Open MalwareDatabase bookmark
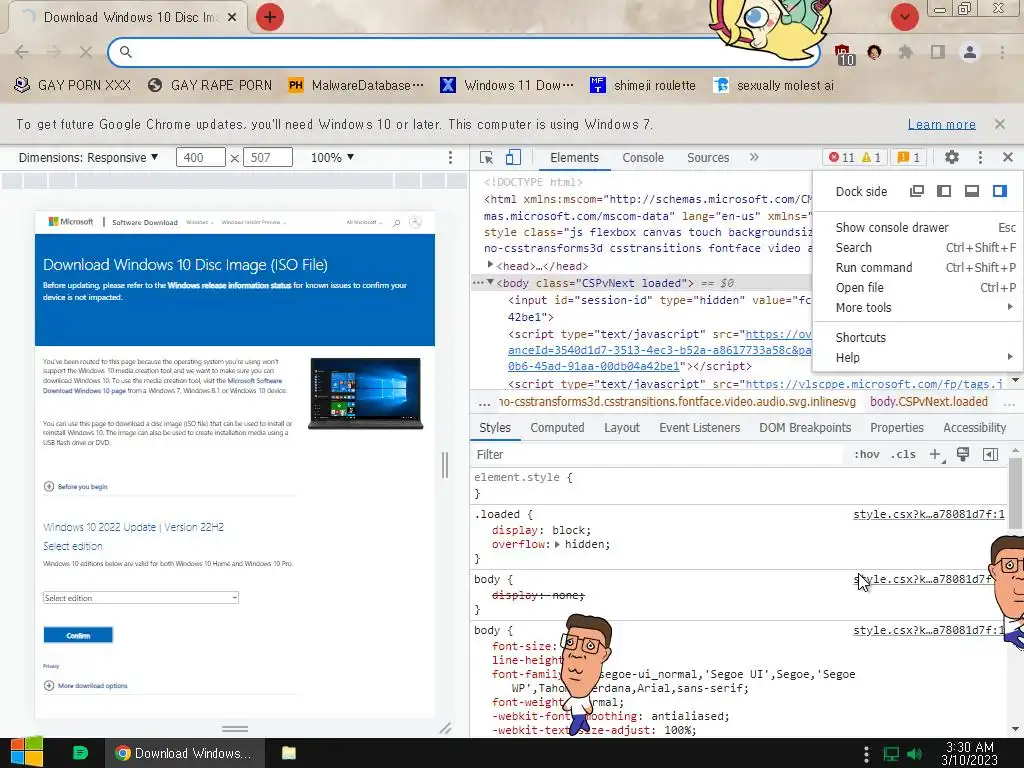Viewport: 1024px width, 768px height. (357, 86)
